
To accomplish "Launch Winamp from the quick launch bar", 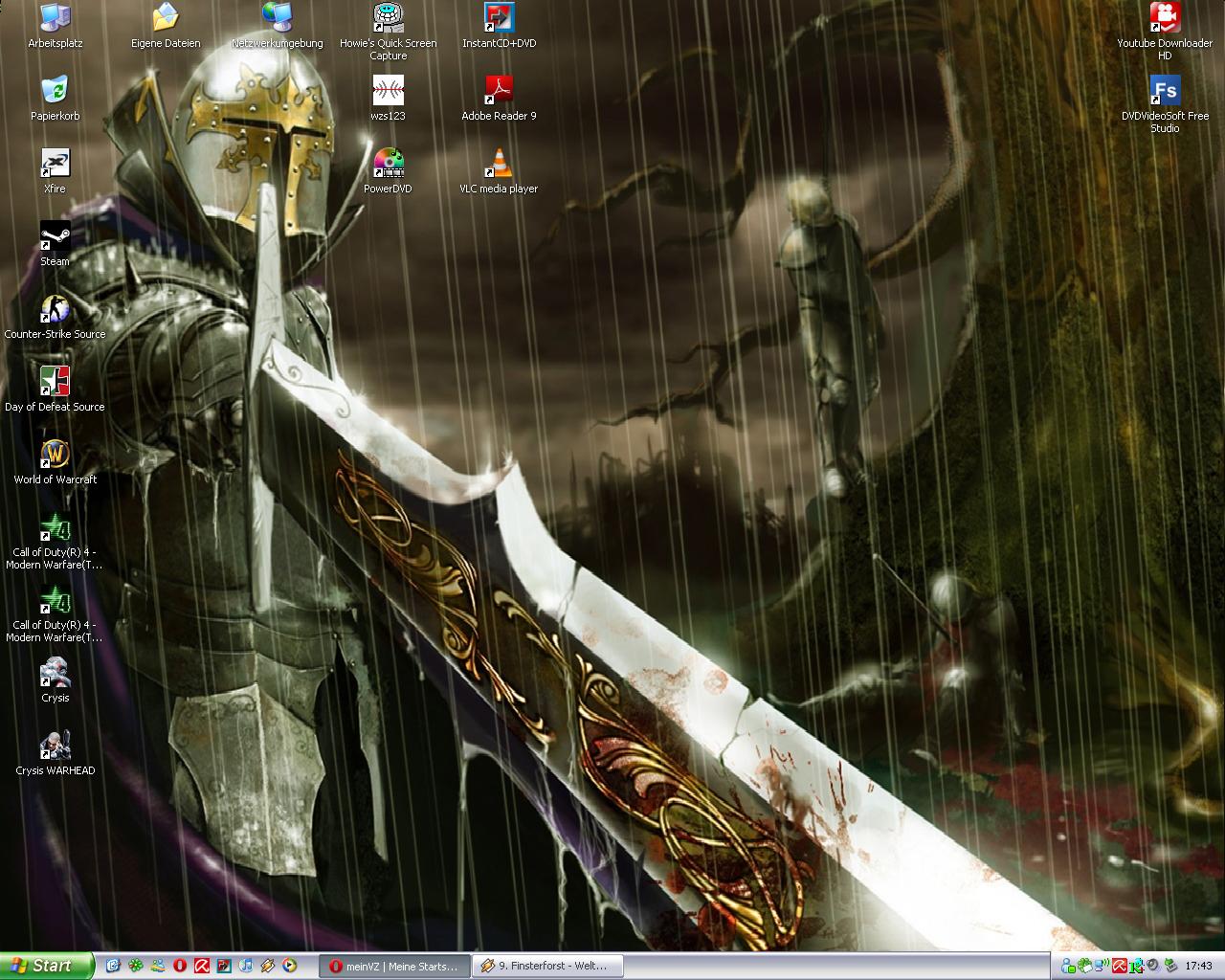I will pos(268,966).
